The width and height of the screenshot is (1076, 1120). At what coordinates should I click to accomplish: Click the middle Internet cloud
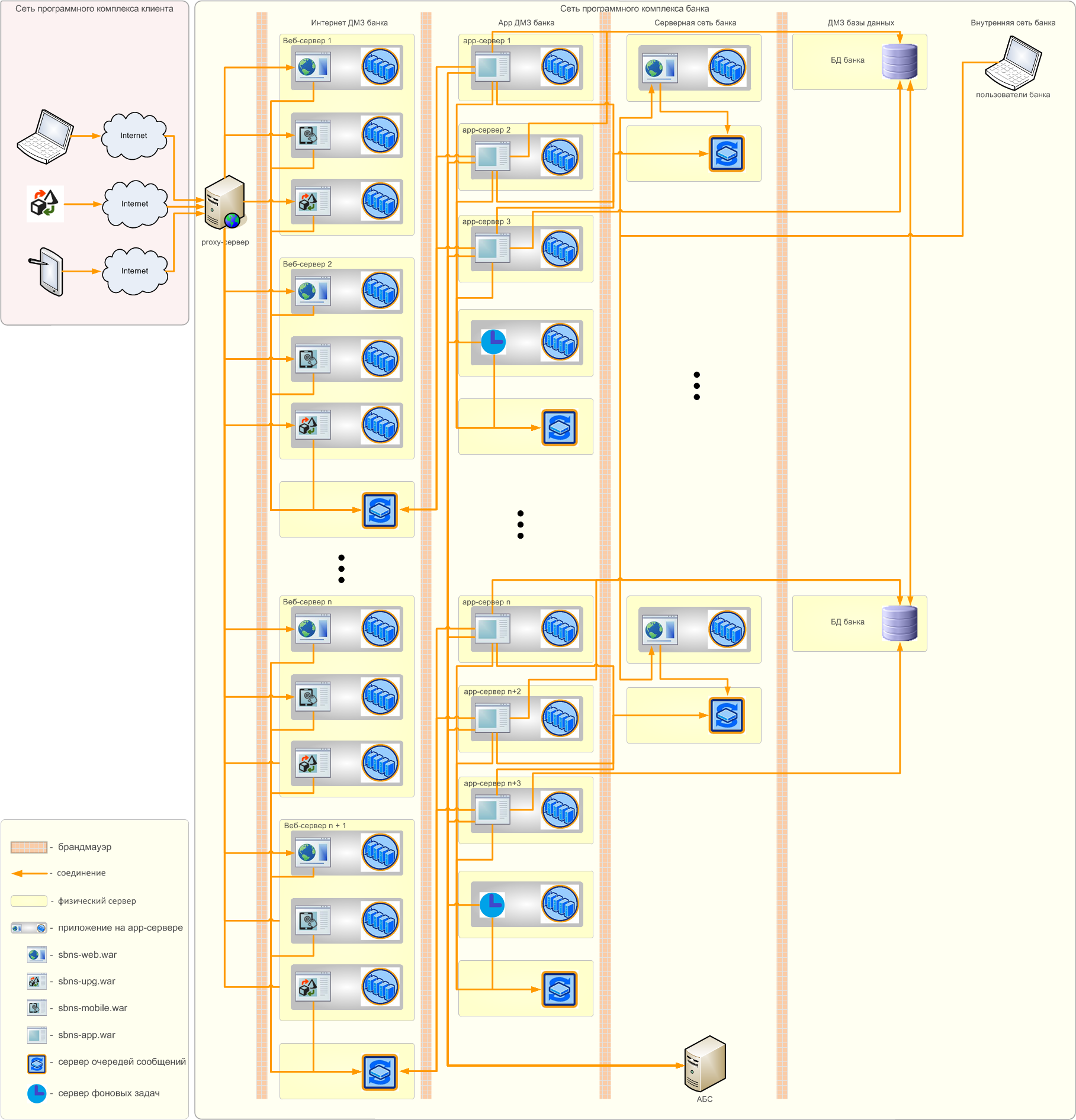pyautogui.click(x=135, y=204)
